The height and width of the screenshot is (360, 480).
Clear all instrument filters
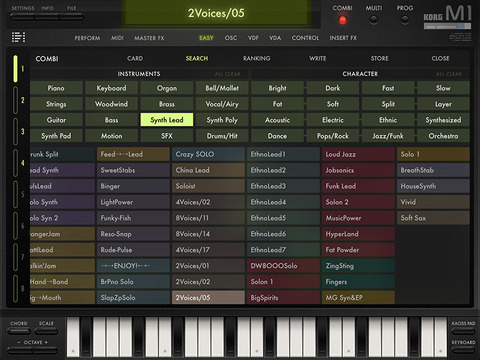(228, 74)
